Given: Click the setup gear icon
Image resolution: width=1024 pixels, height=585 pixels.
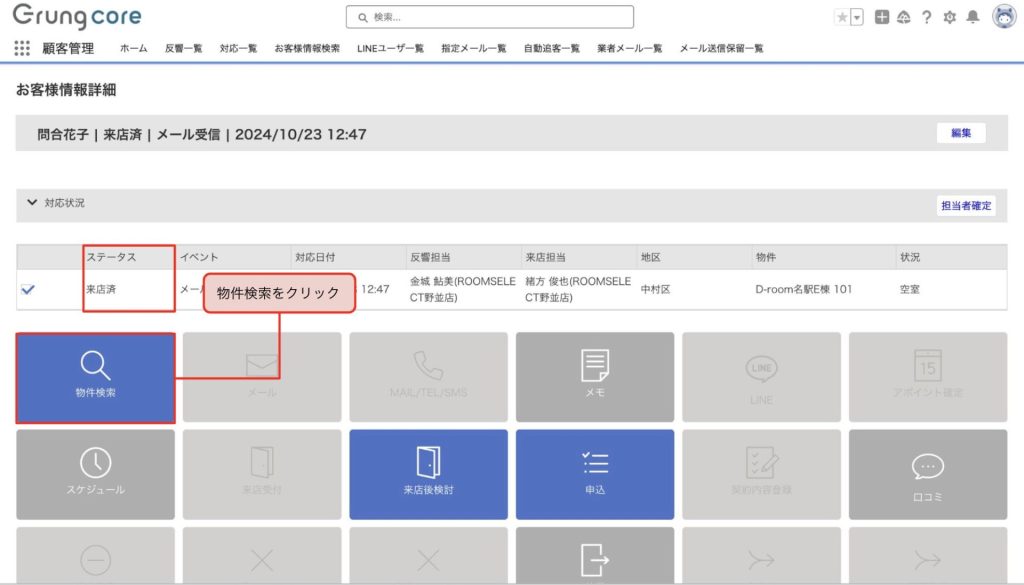Looking at the screenshot, I should [x=950, y=17].
